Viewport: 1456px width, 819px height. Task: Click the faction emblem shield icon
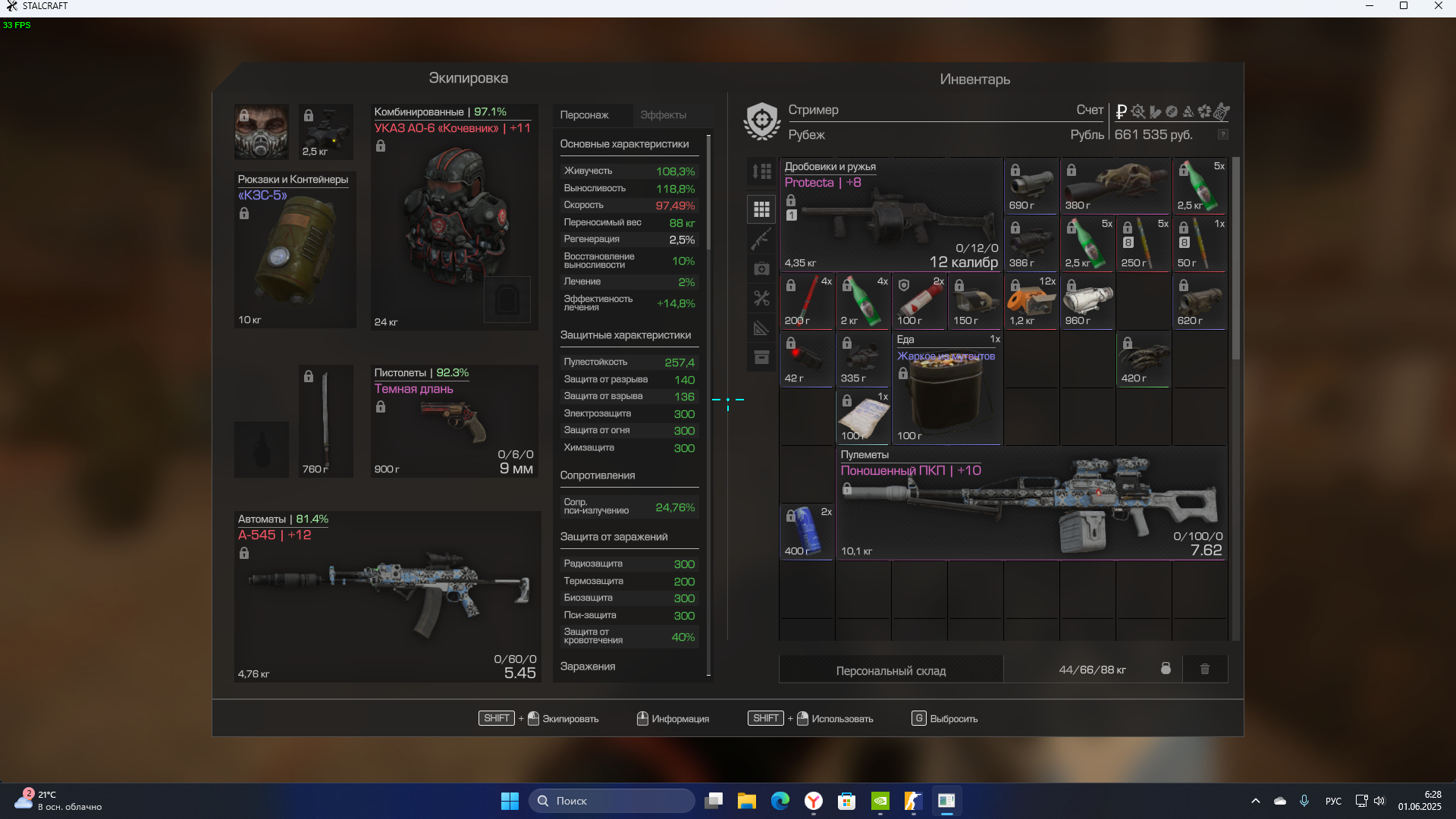tap(762, 121)
